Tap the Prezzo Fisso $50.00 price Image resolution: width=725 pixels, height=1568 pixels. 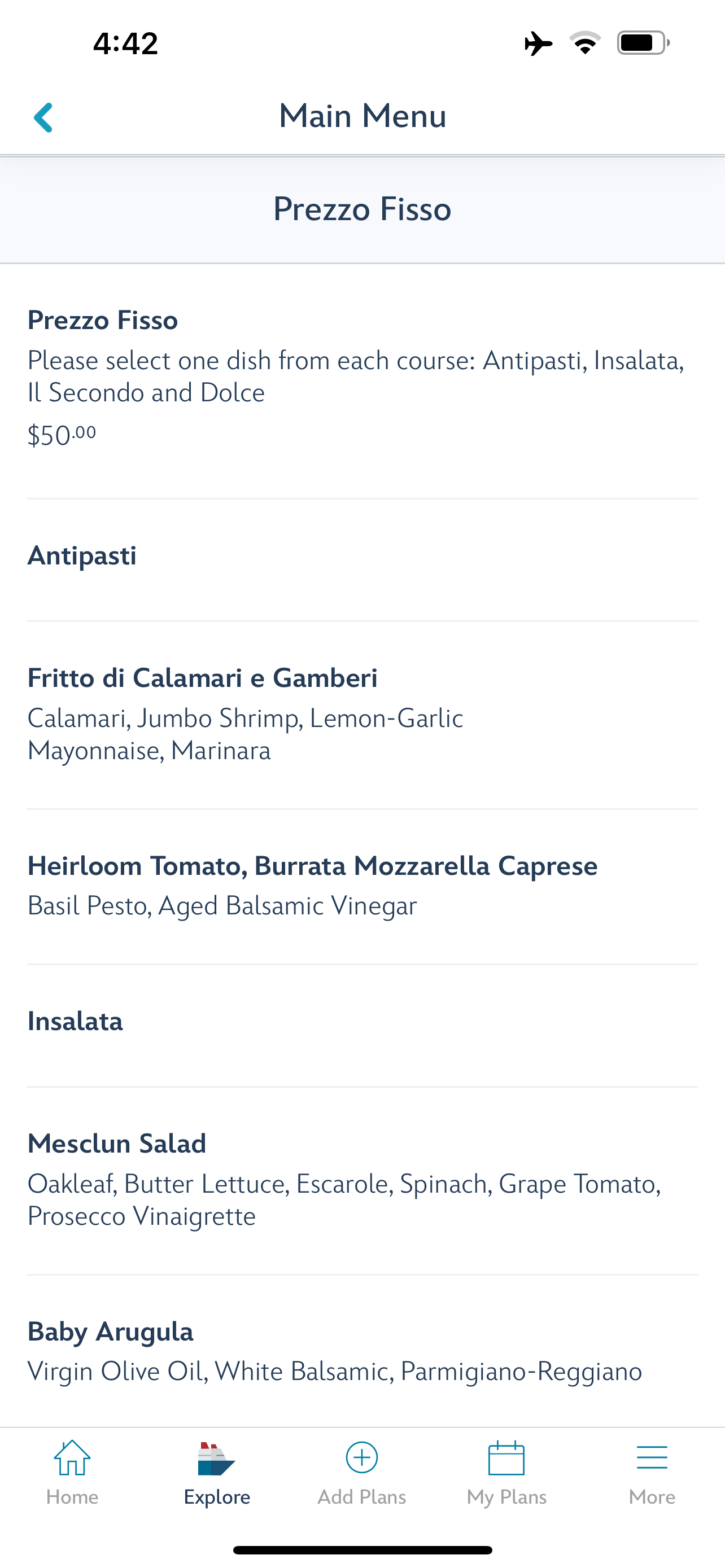(x=62, y=435)
